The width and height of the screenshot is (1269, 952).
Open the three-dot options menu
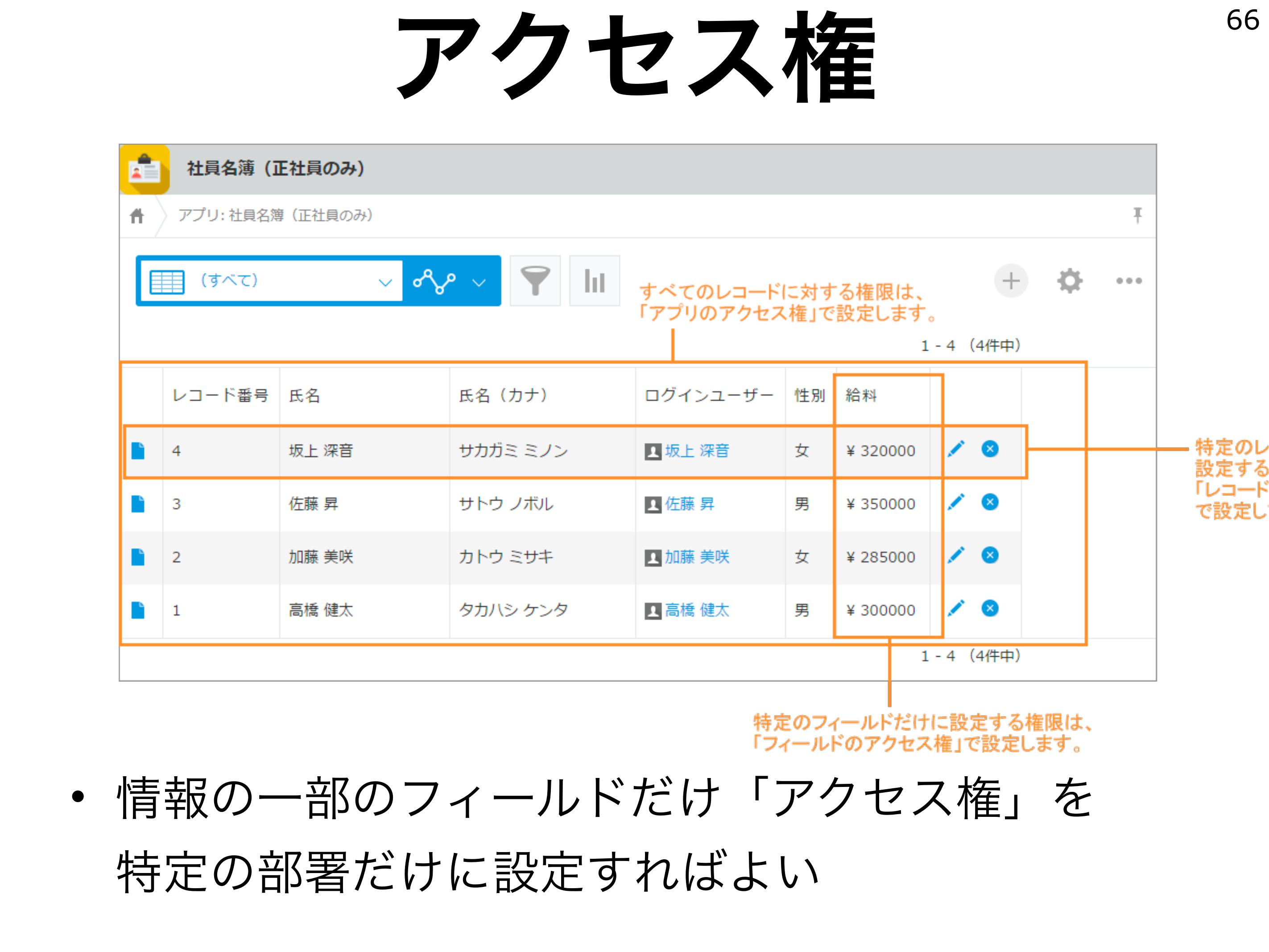[1128, 281]
